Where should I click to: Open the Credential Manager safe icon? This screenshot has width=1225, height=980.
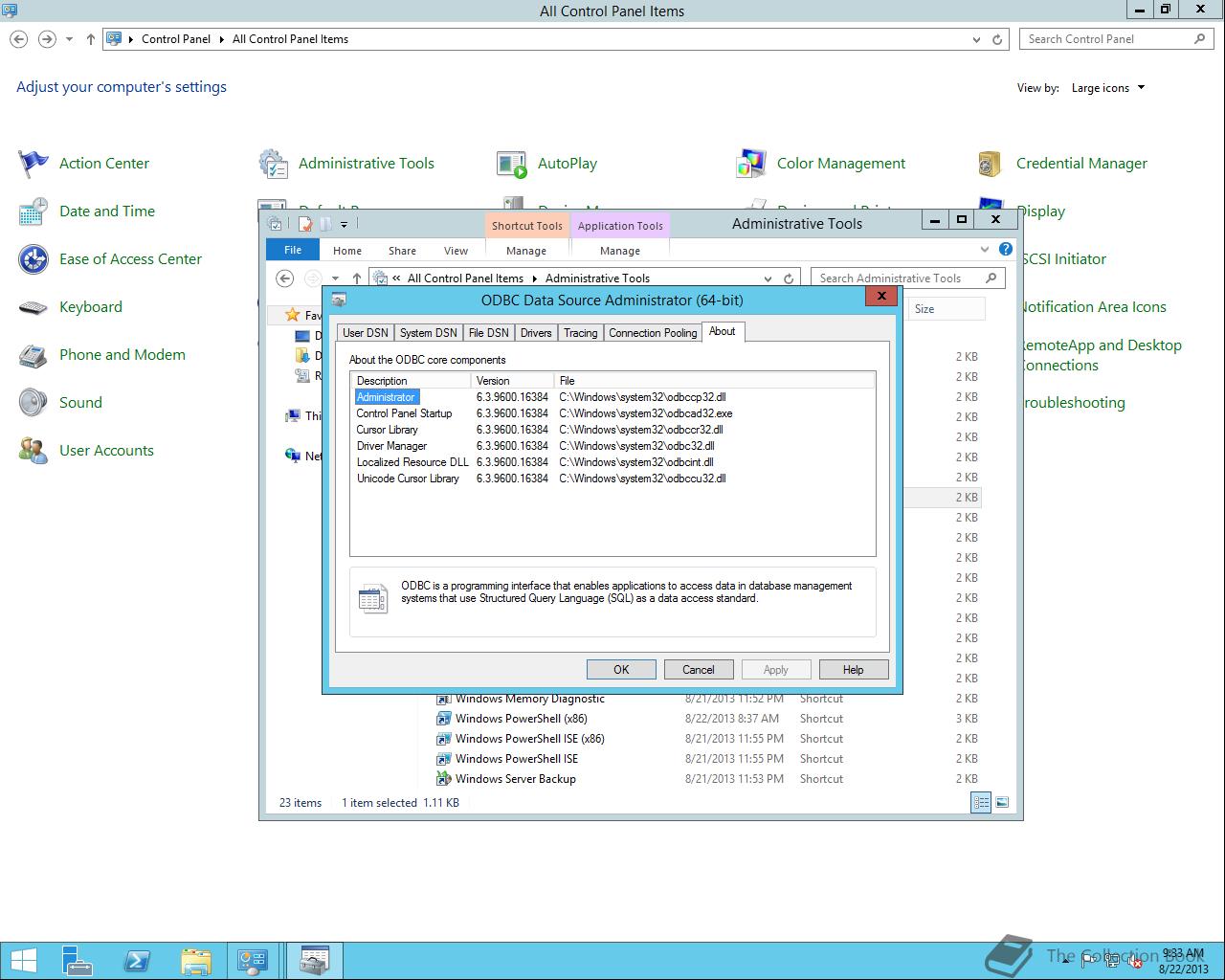991,164
